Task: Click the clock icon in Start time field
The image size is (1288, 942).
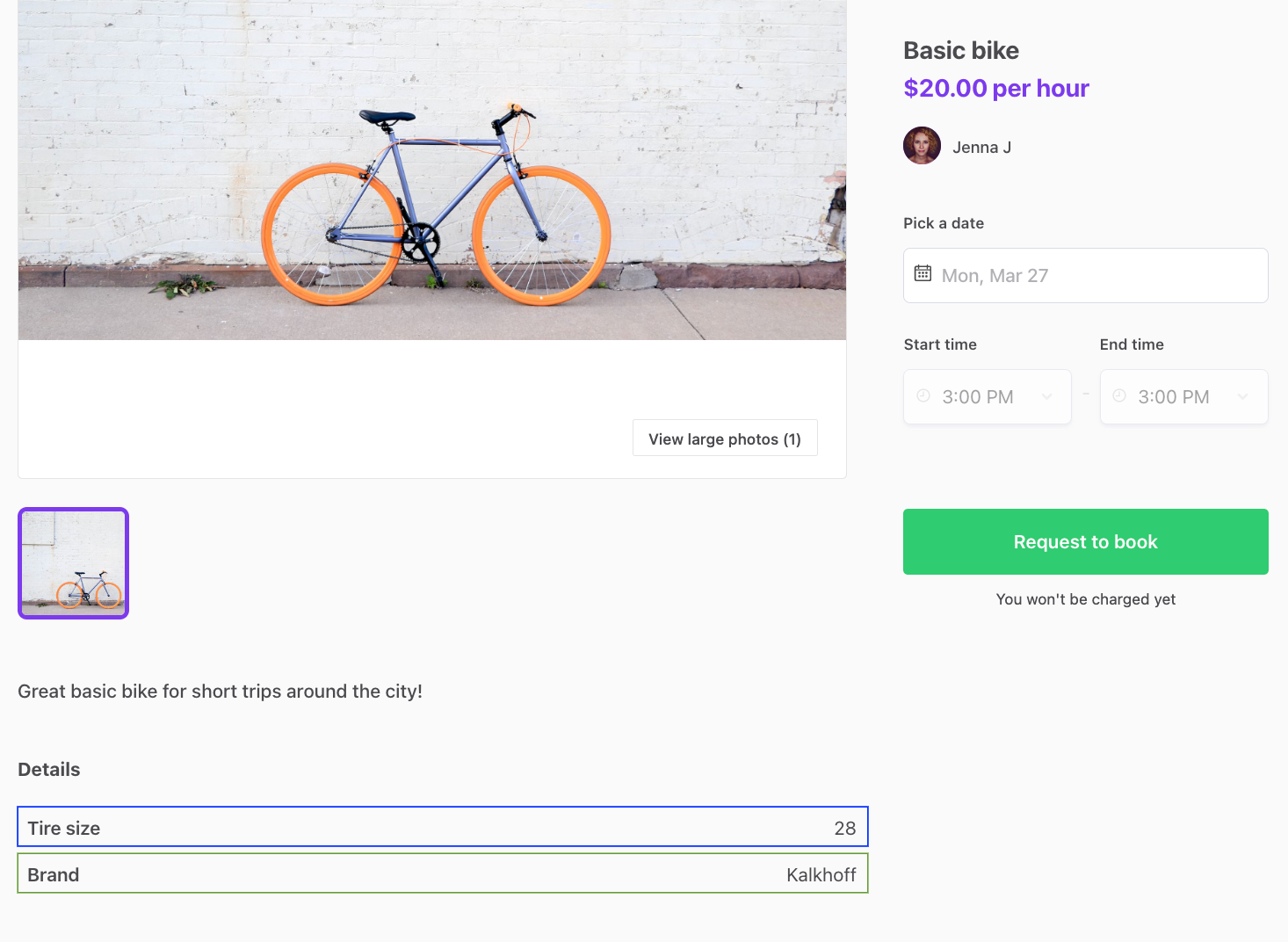Action: tap(923, 396)
